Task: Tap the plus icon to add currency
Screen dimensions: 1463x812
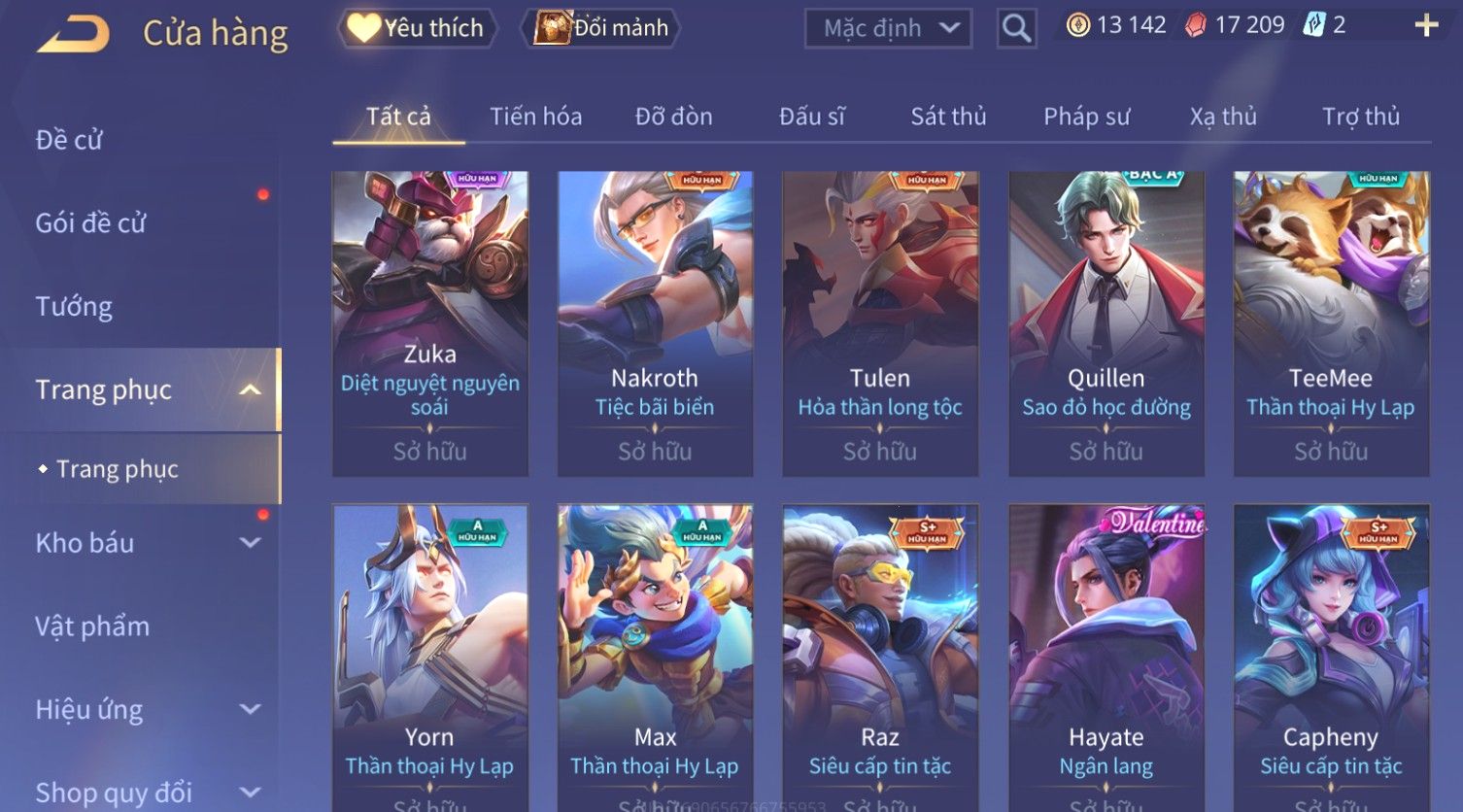Action: pos(1426,26)
